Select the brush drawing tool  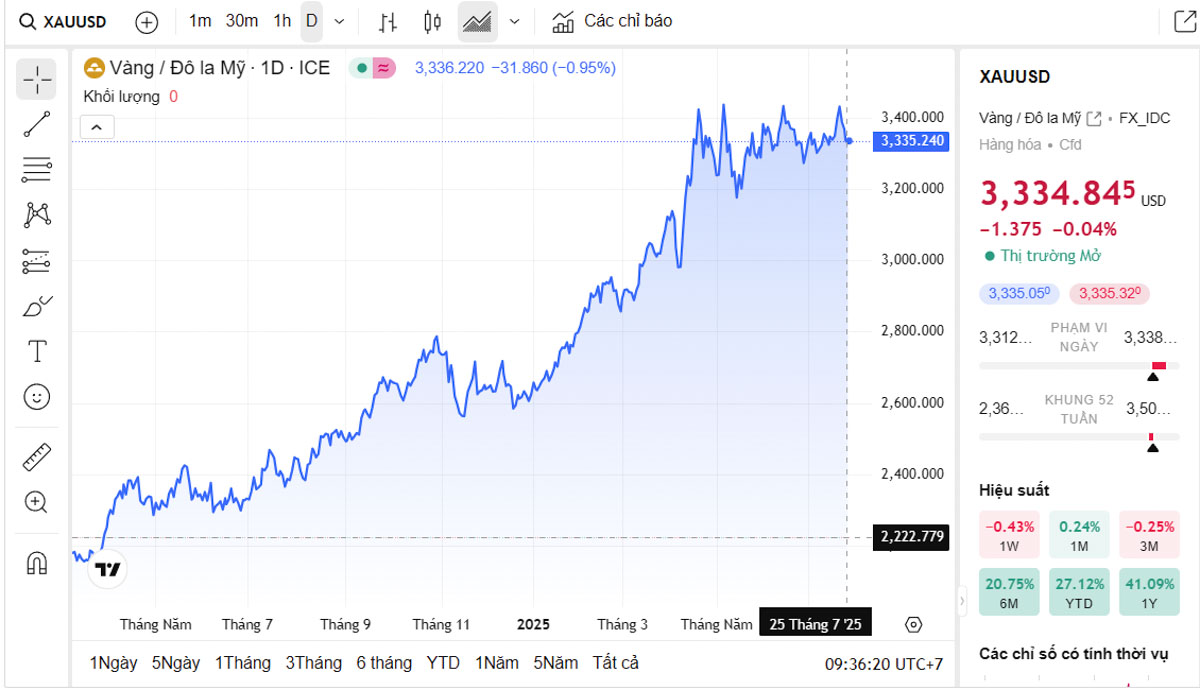37,306
